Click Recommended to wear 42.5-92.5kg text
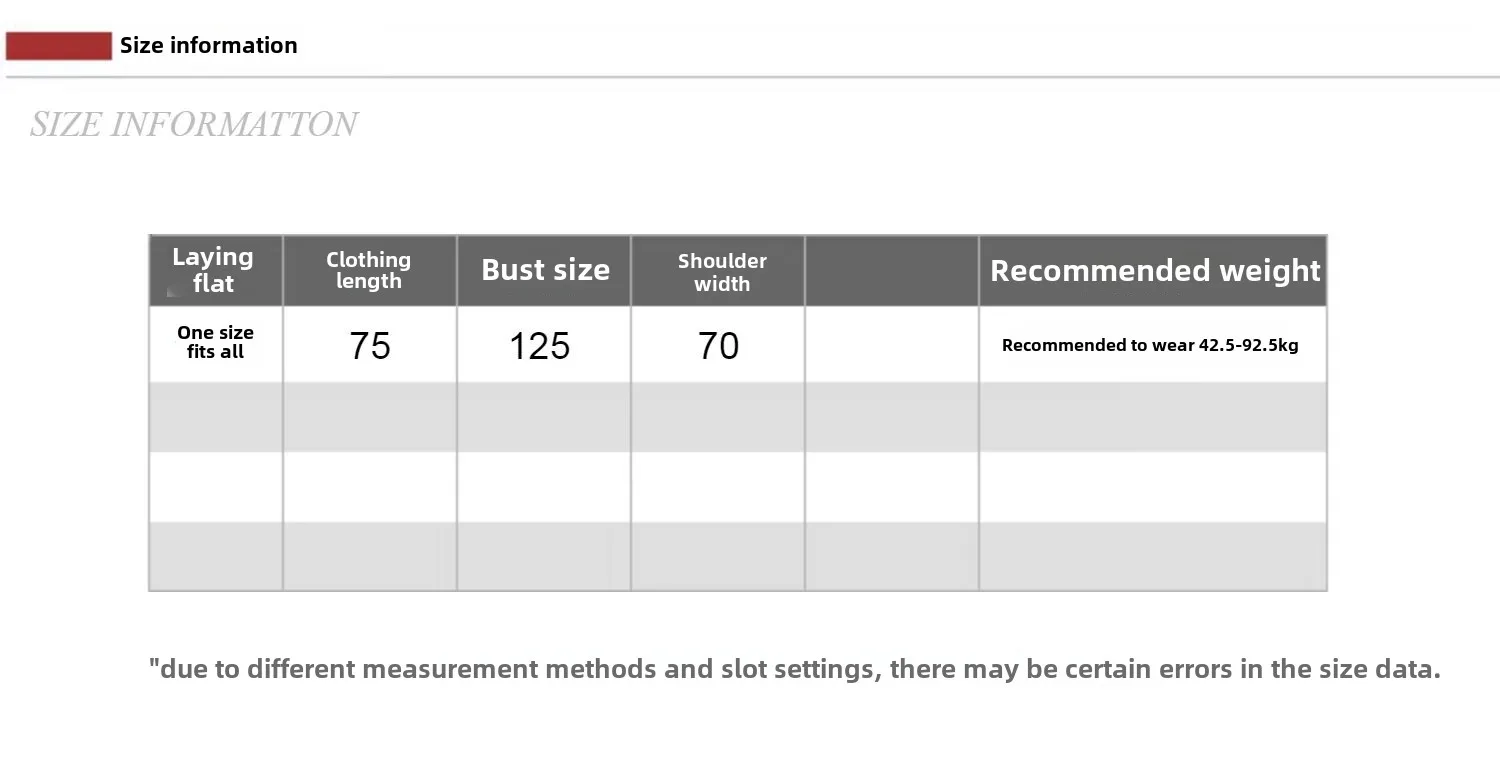This screenshot has width=1500, height=758. pyautogui.click(x=1150, y=345)
